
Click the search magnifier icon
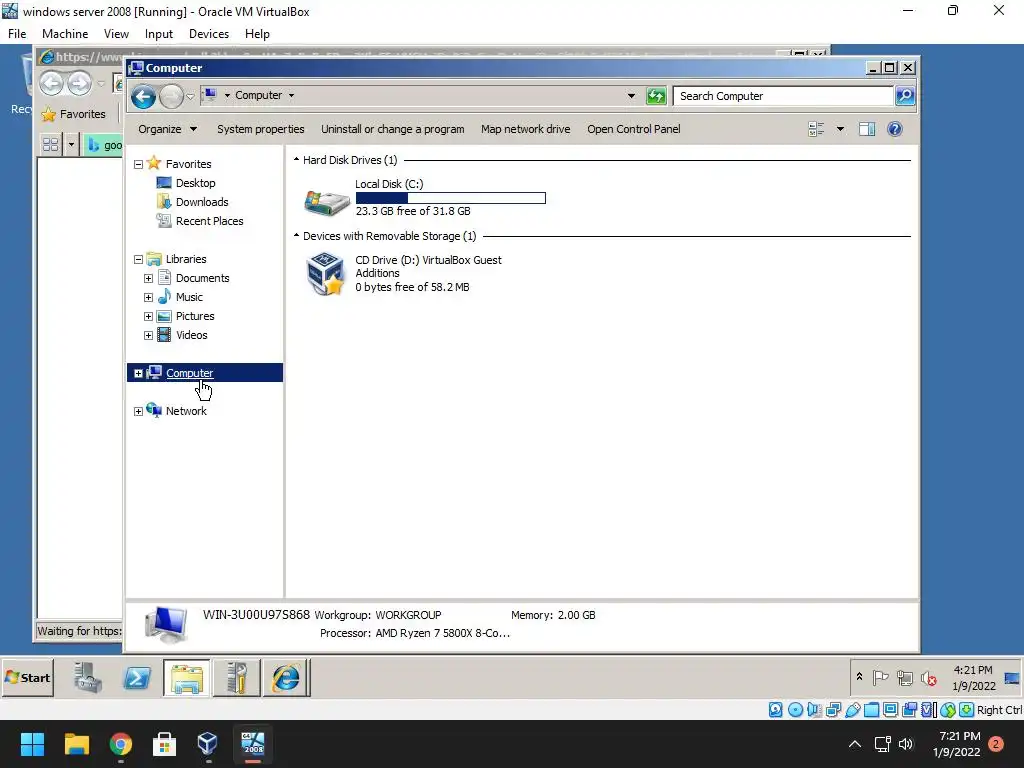[904, 96]
